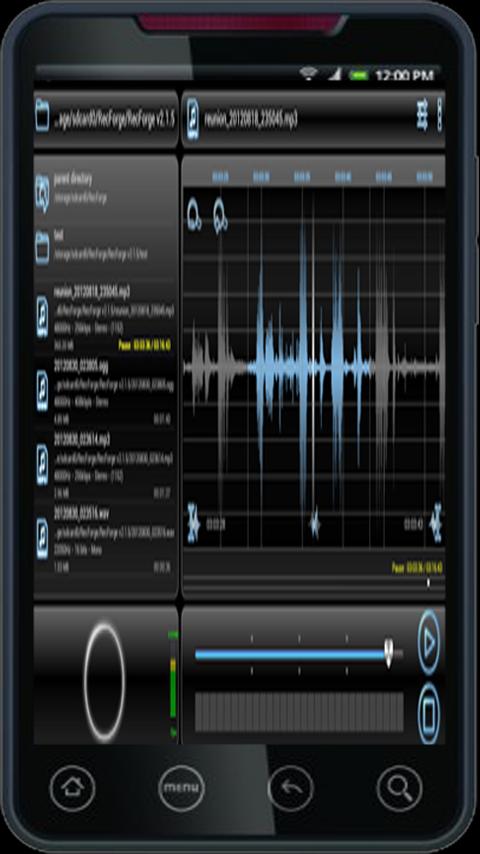The image size is (480, 854).
Task: Tap the parent directory back-arrow folder icon
Action: point(42,194)
